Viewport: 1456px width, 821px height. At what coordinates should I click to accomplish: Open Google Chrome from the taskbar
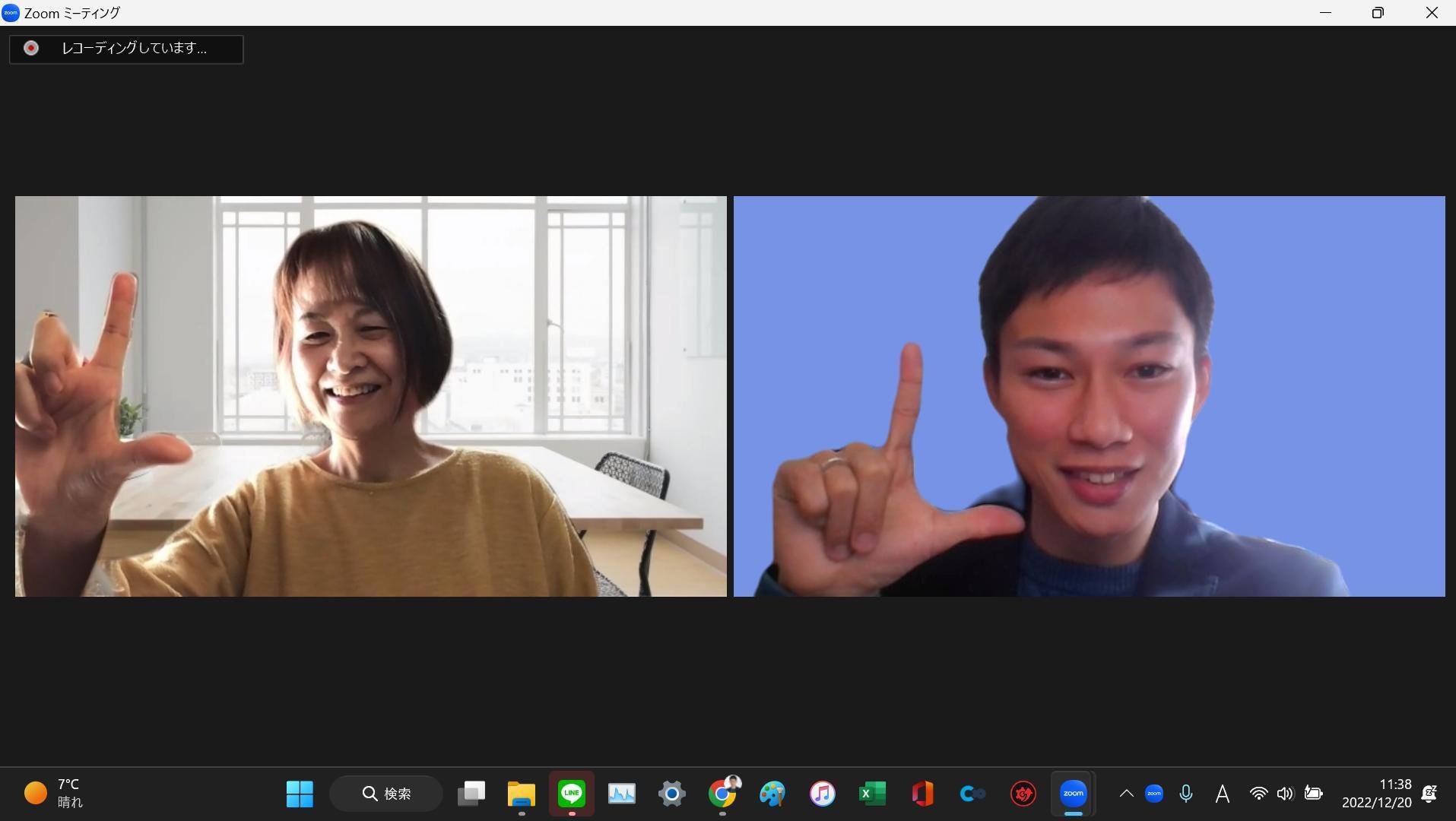pos(722,794)
